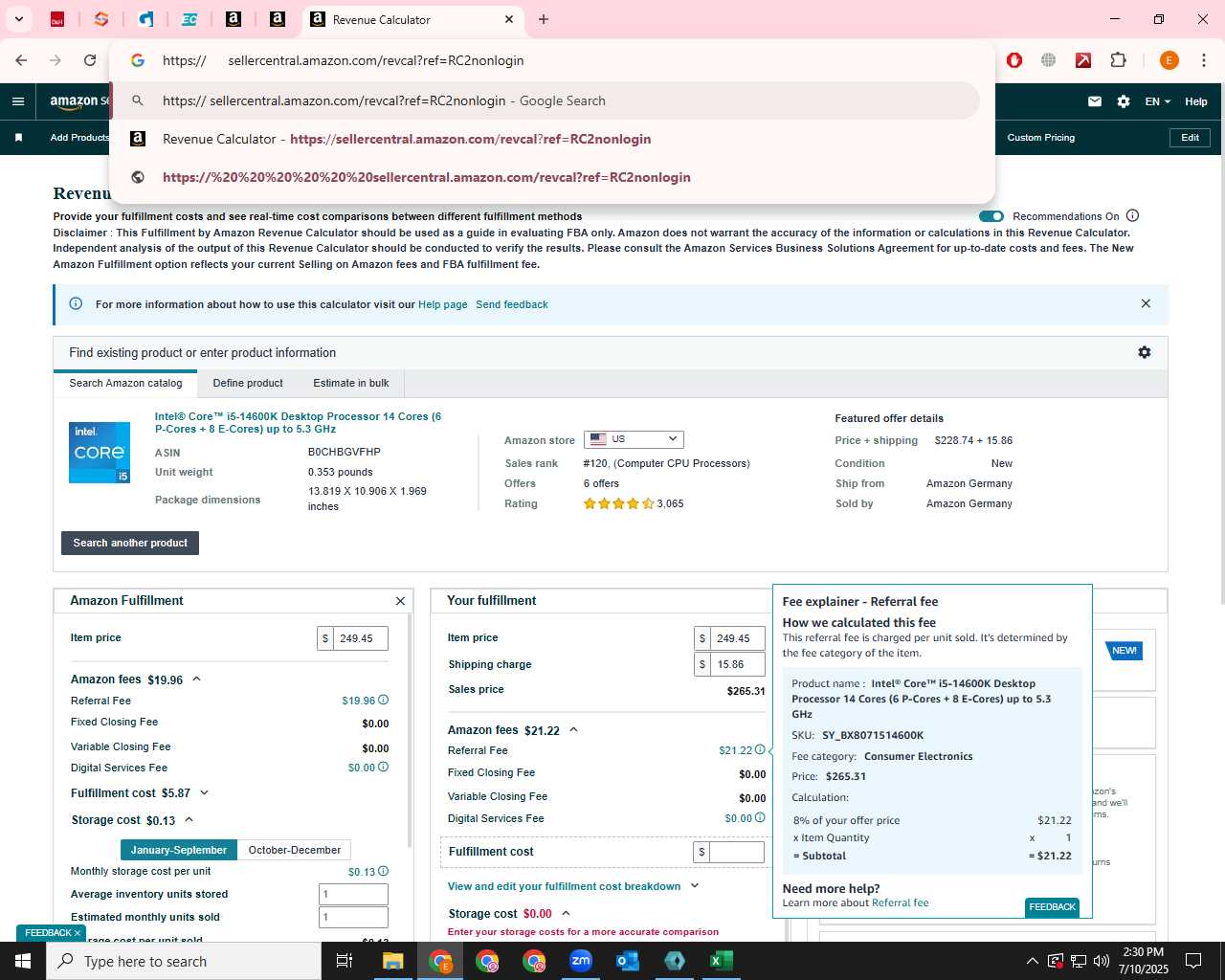This screenshot has width=1225, height=980.
Task: Click FEEDBACK button in fee explainer popup
Action: [x=1052, y=907]
